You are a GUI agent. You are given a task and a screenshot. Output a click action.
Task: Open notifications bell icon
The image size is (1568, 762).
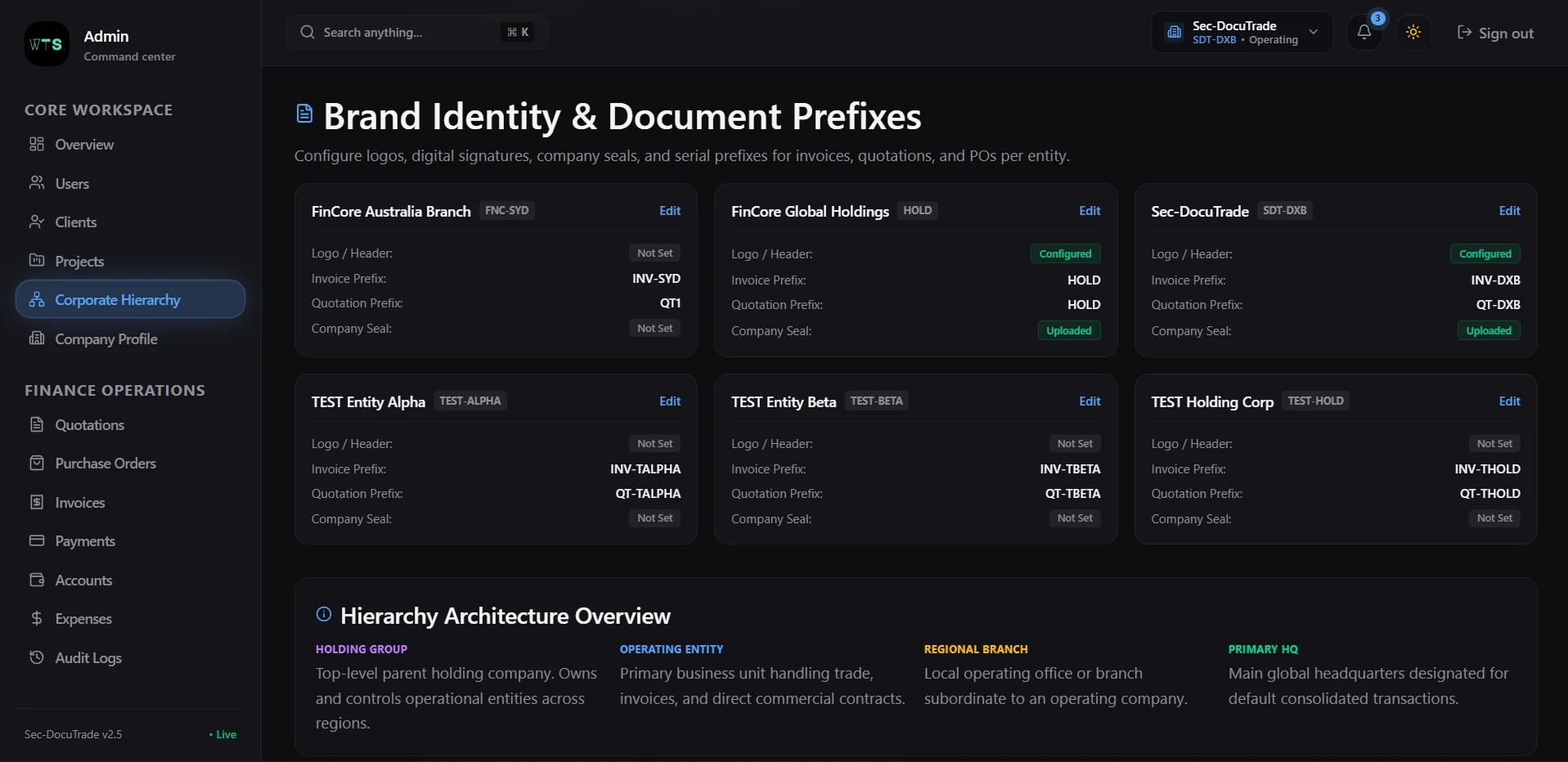click(1364, 33)
